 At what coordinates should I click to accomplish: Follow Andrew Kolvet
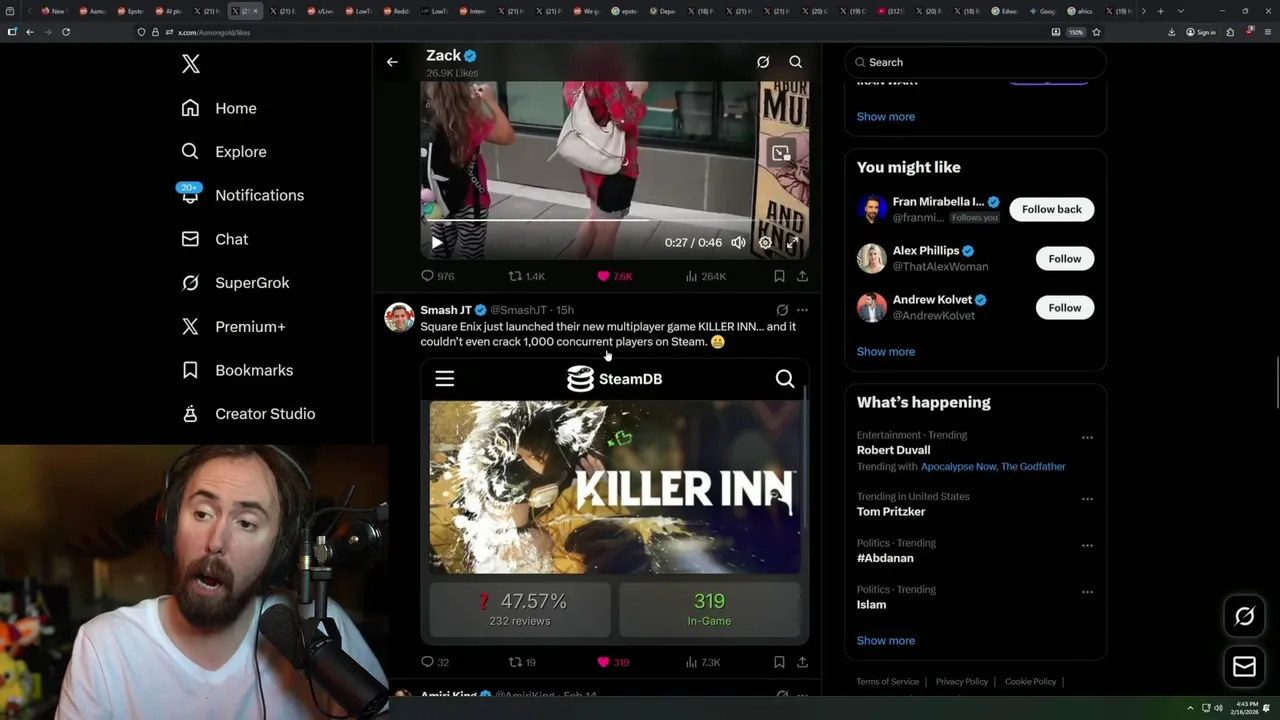click(x=1065, y=308)
